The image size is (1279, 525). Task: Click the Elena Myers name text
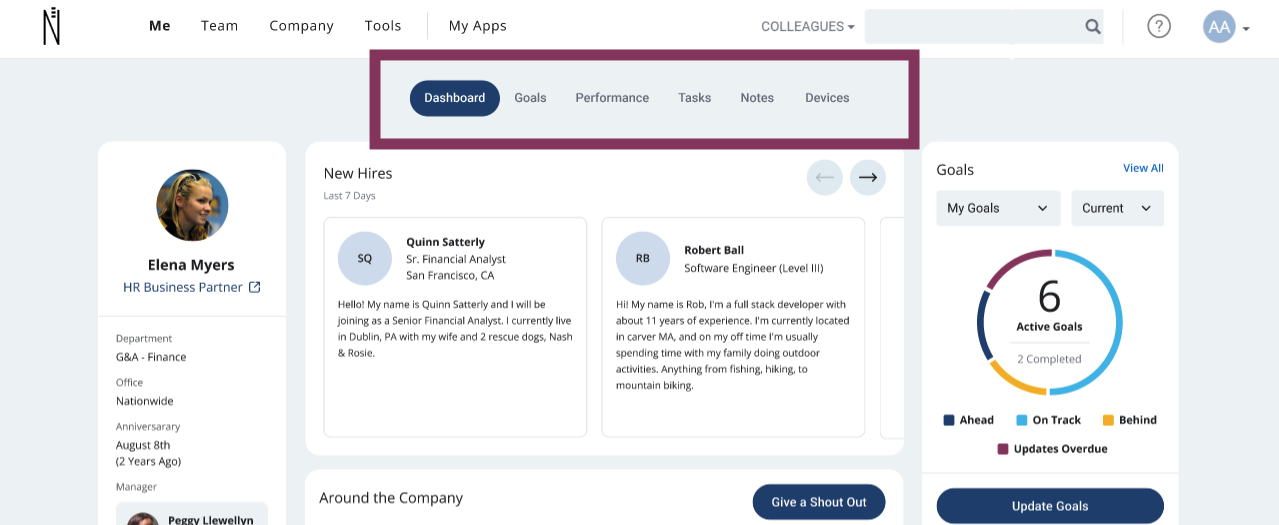coord(191,265)
